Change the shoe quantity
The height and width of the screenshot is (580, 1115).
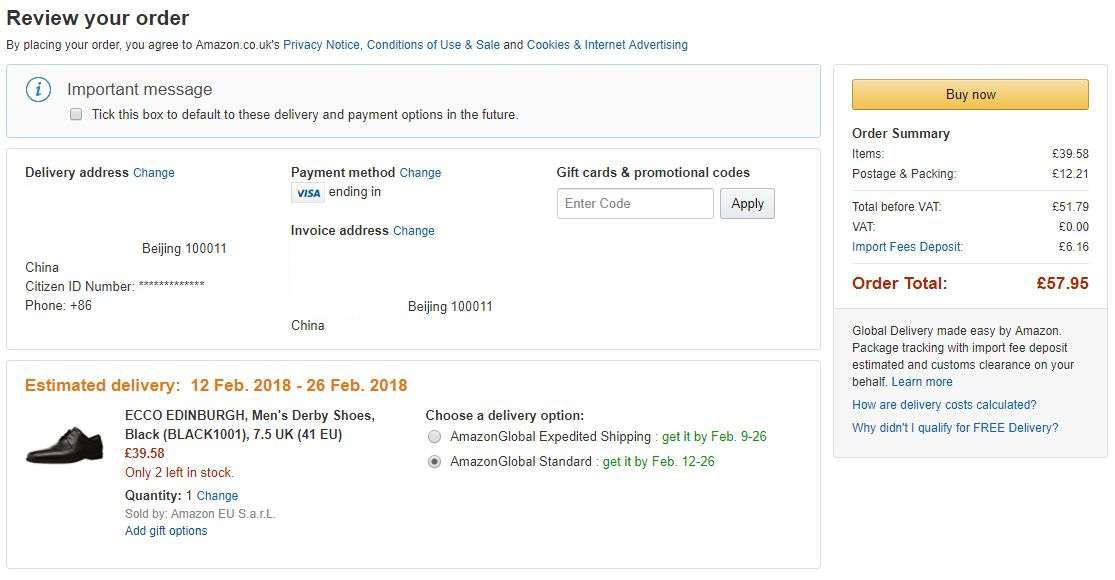coord(217,496)
